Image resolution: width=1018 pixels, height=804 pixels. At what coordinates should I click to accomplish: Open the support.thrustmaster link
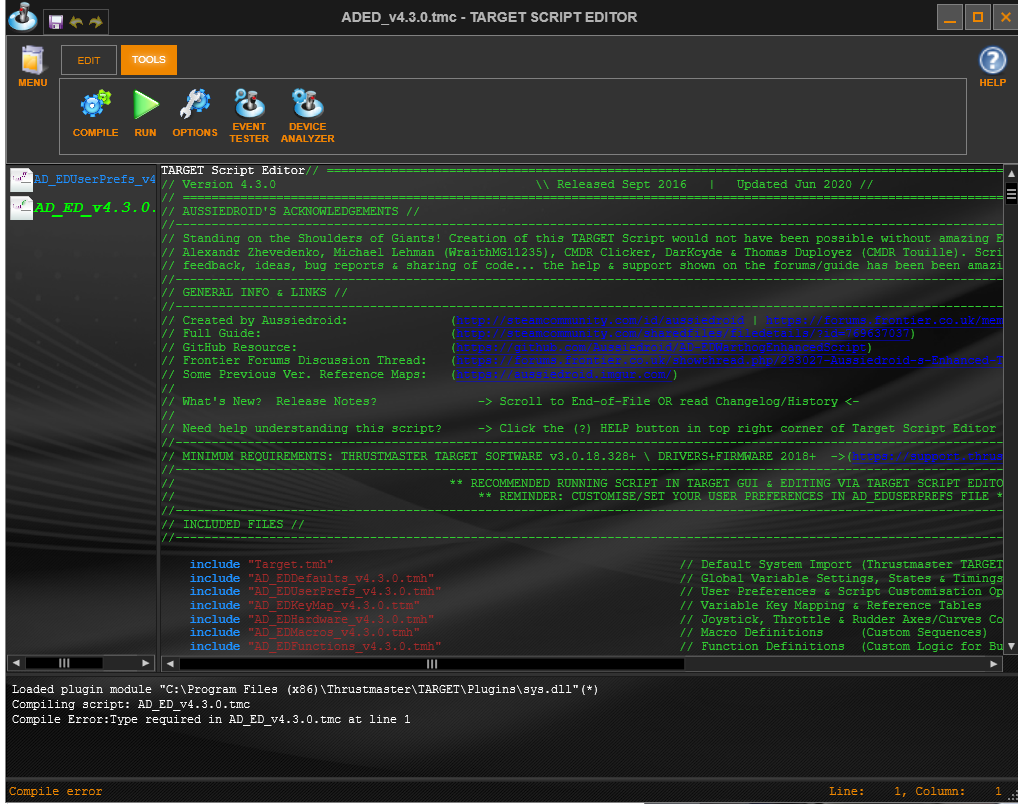tap(928, 457)
